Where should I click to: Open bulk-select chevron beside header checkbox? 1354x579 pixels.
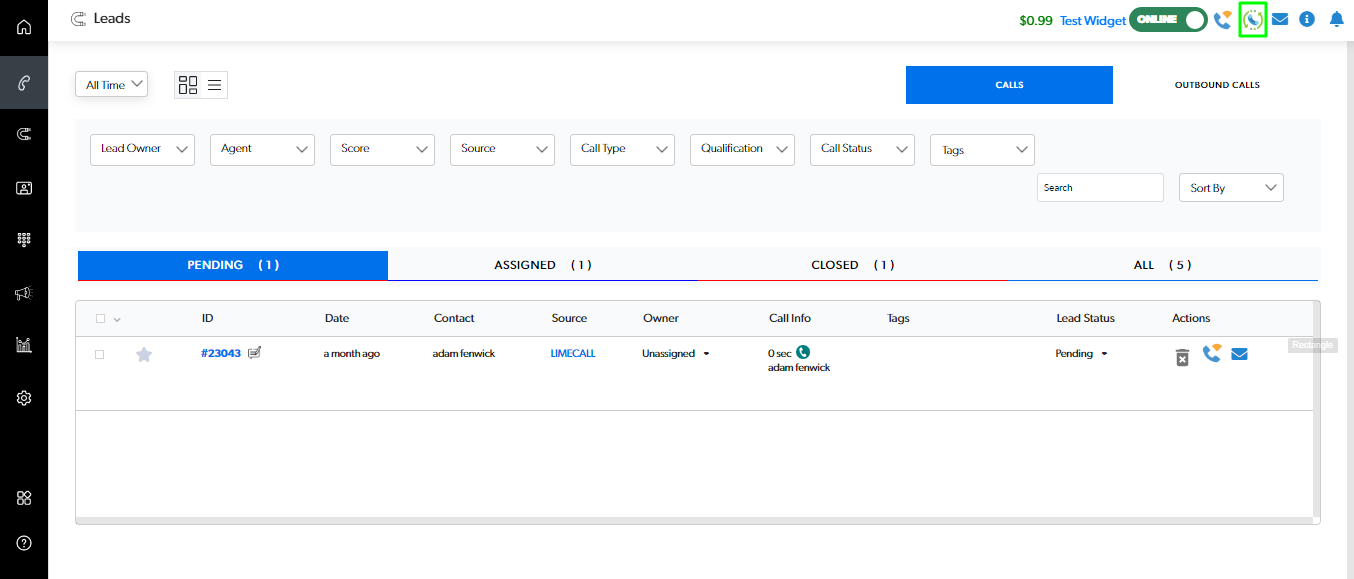pyautogui.click(x=117, y=320)
